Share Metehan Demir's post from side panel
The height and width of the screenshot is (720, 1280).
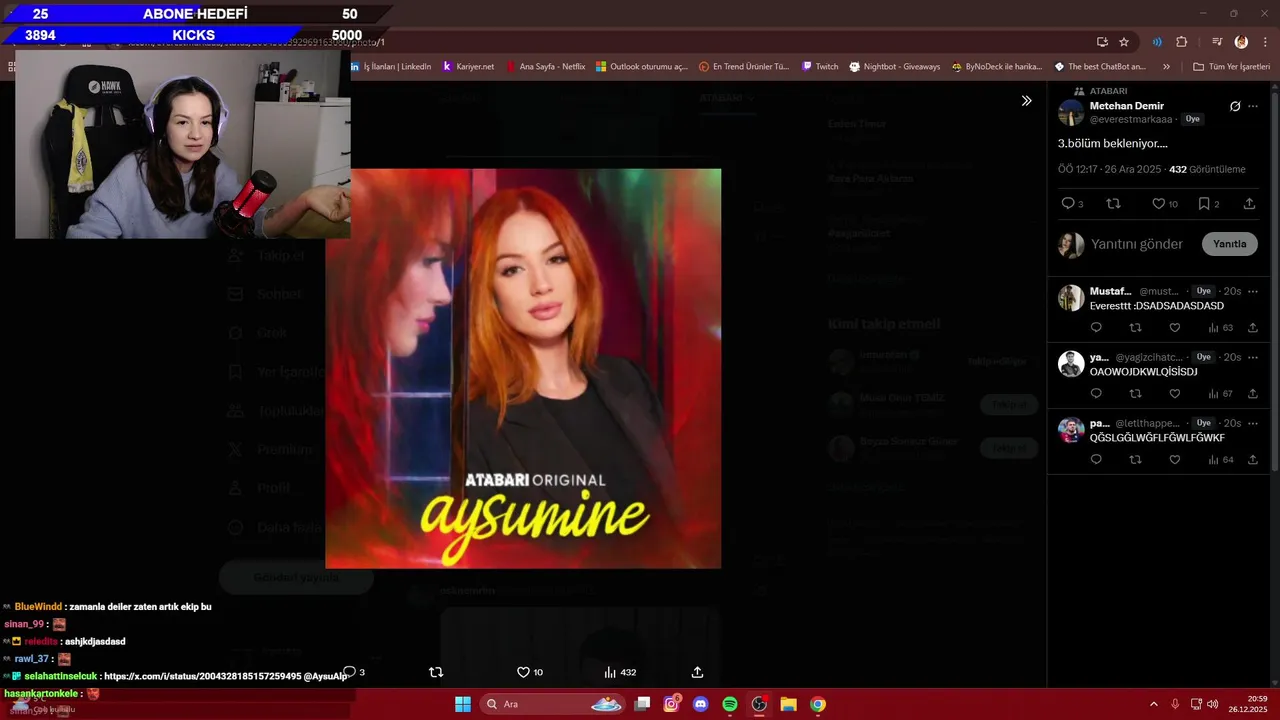1249,204
